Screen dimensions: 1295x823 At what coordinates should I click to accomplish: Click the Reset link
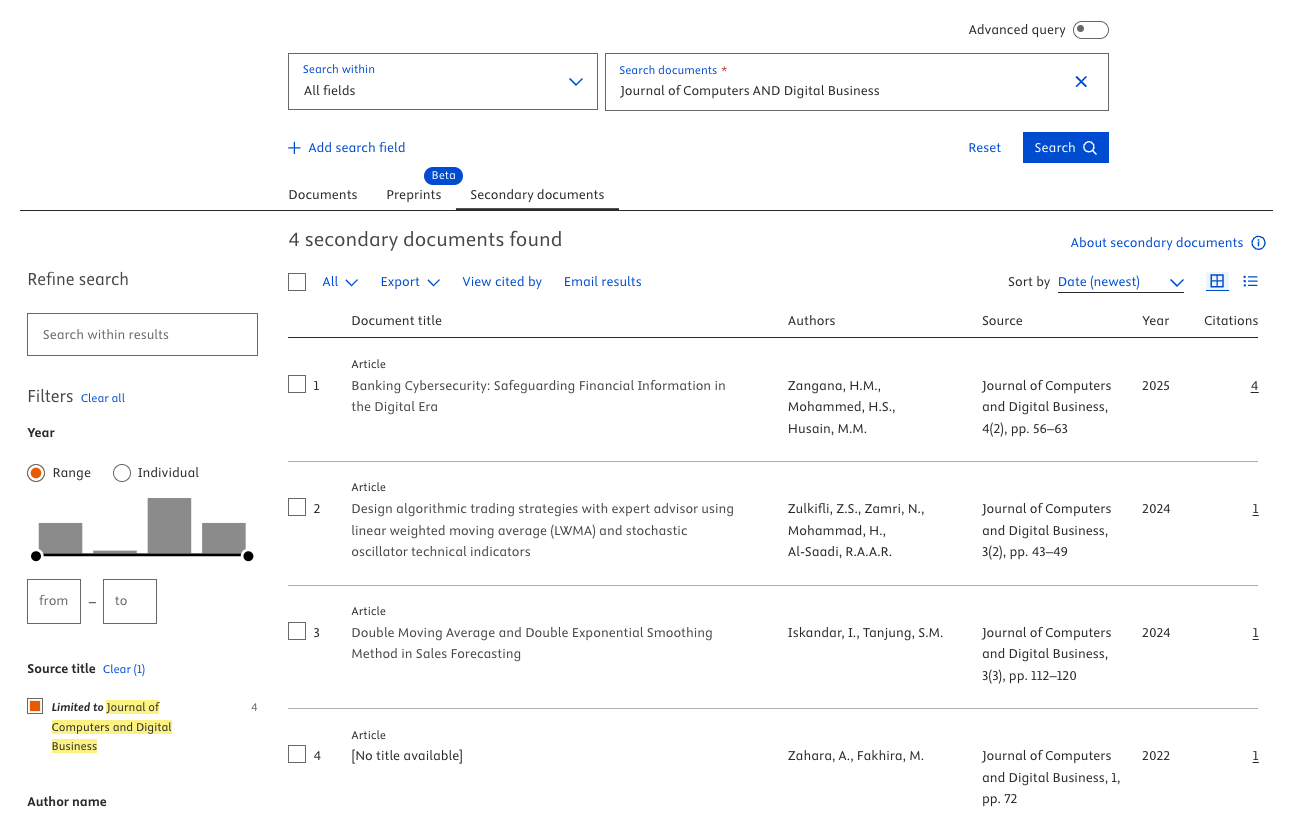984,148
